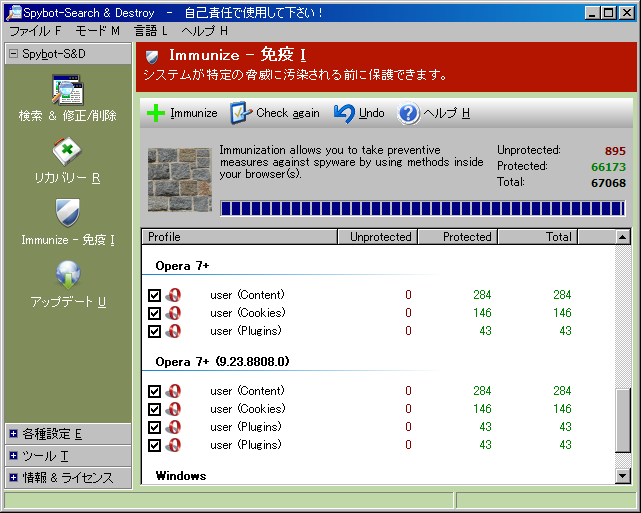Click the Protected count 66173
641x513 pixels.
pyautogui.click(x=608, y=167)
